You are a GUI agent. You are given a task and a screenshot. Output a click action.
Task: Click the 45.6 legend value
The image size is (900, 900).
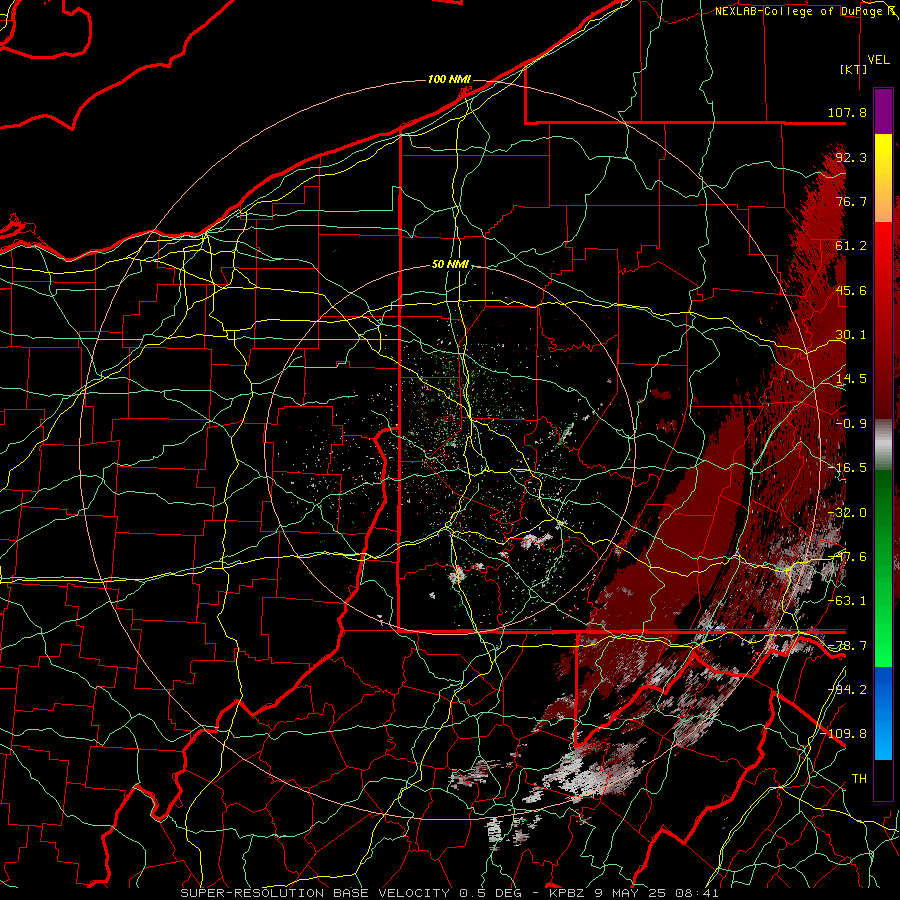point(851,290)
